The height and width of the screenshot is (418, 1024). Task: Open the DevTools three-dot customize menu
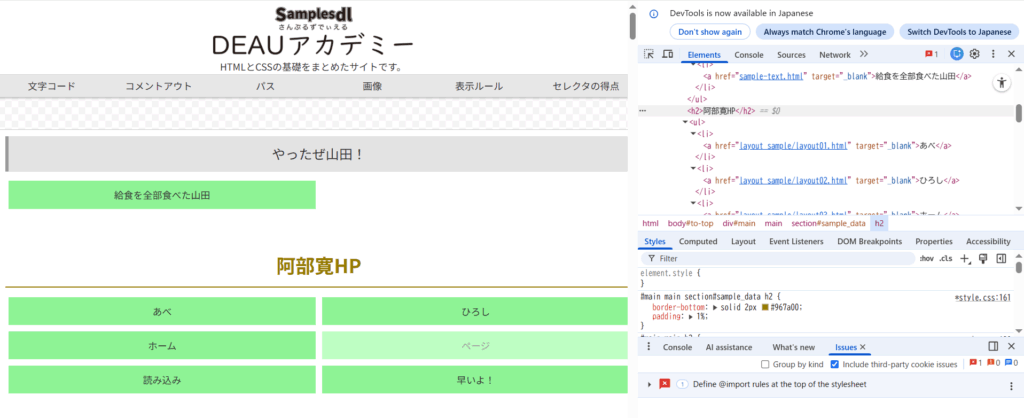click(x=993, y=54)
